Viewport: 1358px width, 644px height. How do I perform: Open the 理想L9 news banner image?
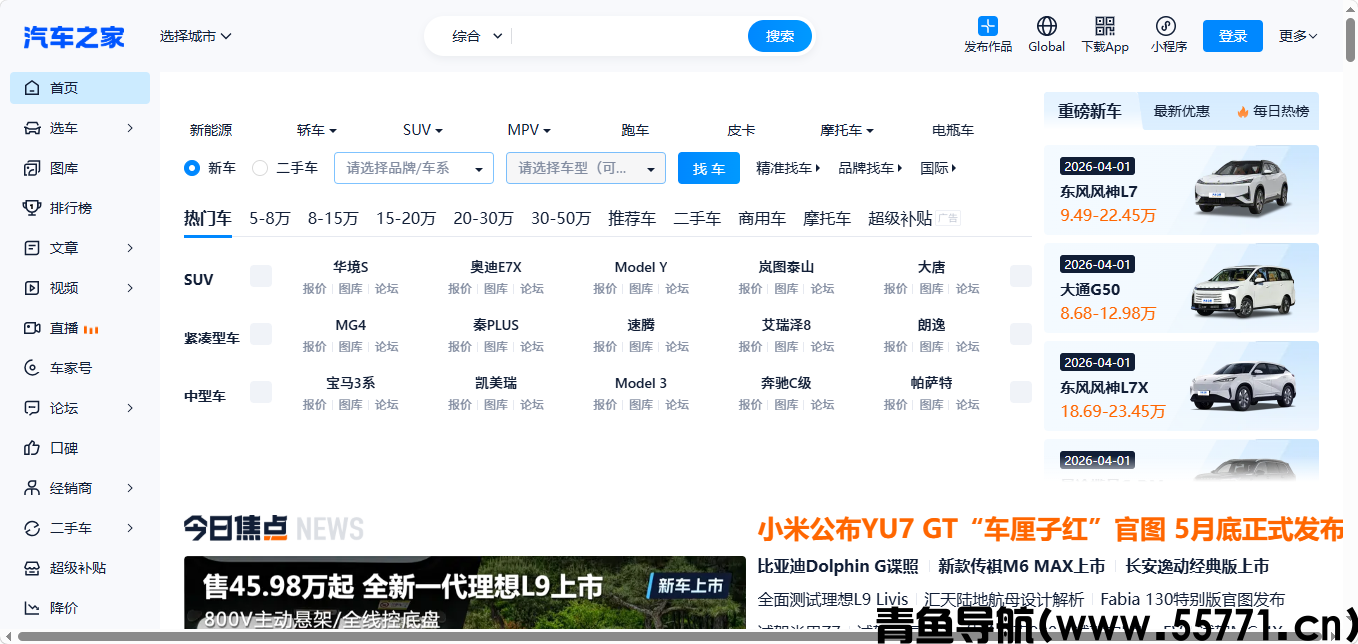tap(465, 592)
